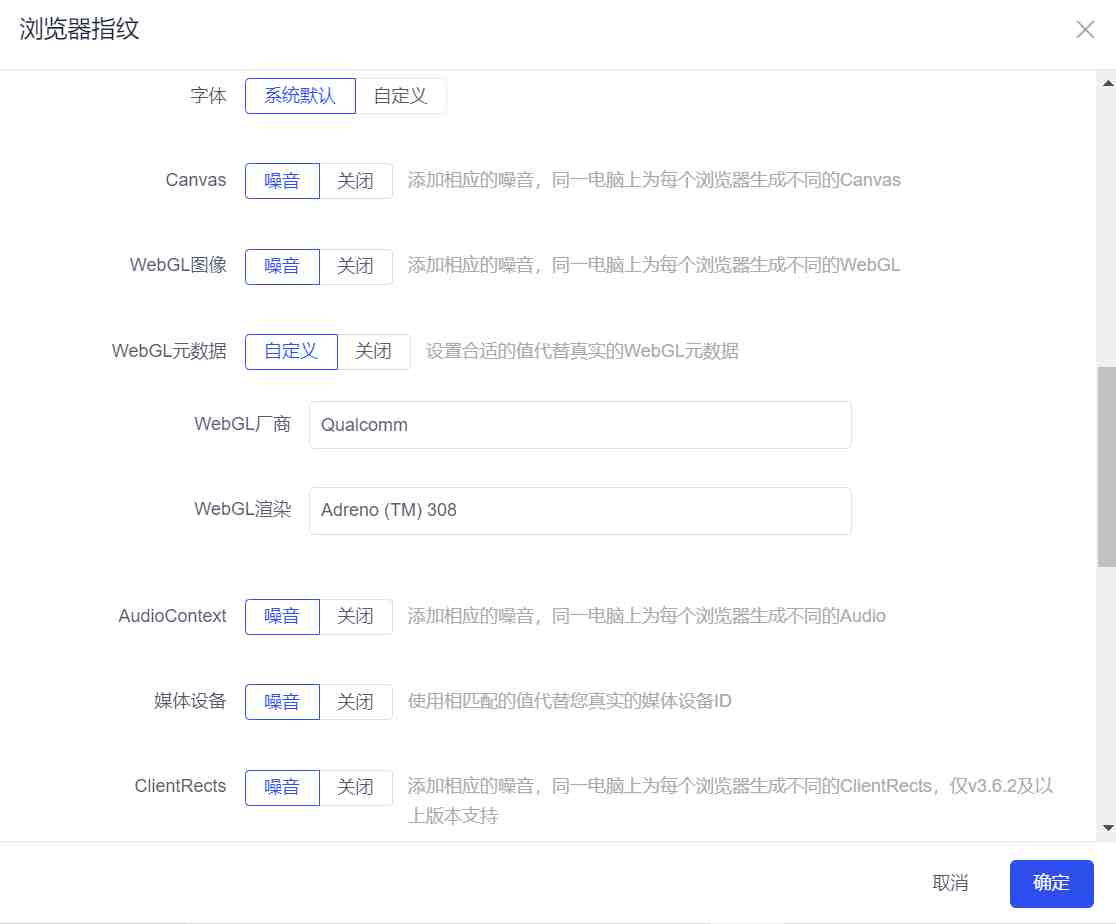This screenshot has width=1116, height=924.
Task: Click the WebGL厂商 input with Qualcomm
Action: click(580, 425)
